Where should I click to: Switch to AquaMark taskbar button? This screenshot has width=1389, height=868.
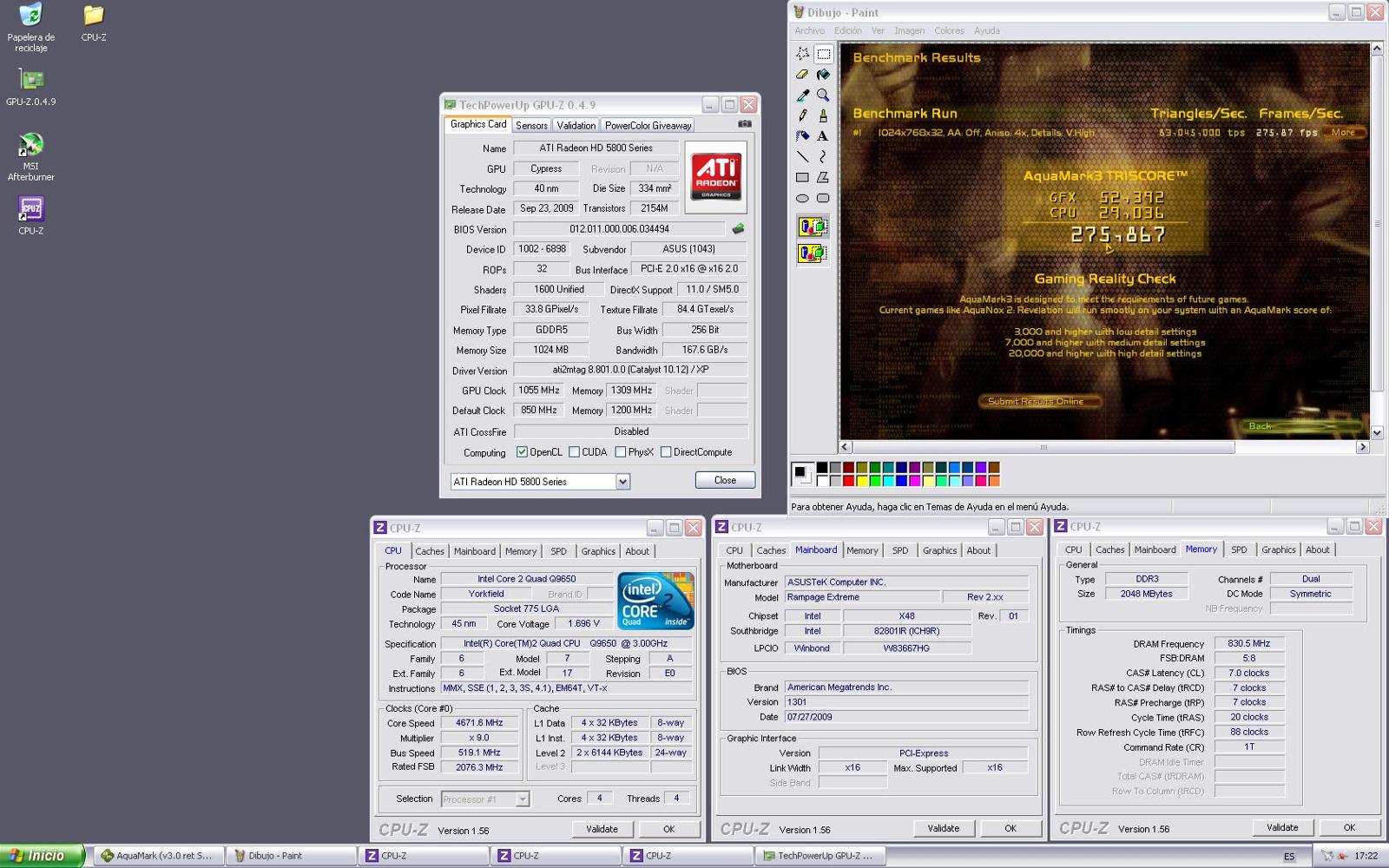pyautogui.click(x=158, y=856)
